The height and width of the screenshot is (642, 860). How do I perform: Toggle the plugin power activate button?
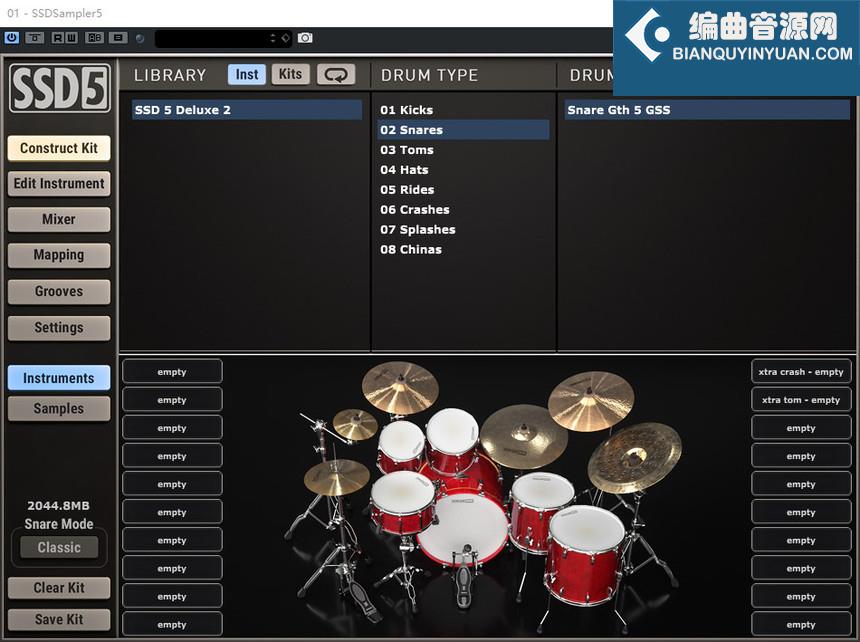tap(12, 38)
